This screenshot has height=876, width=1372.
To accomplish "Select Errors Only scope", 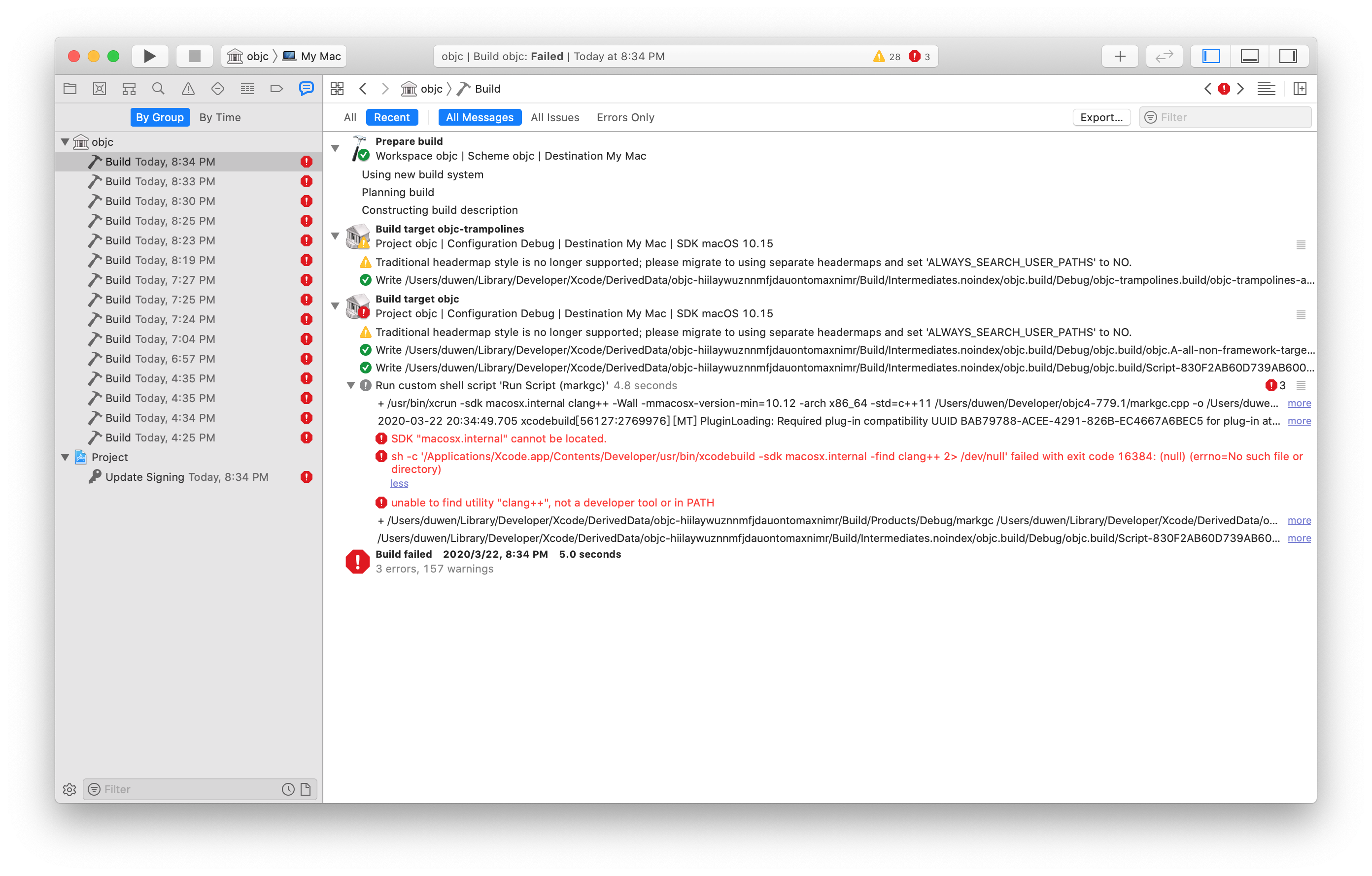I will coord(625,117).
